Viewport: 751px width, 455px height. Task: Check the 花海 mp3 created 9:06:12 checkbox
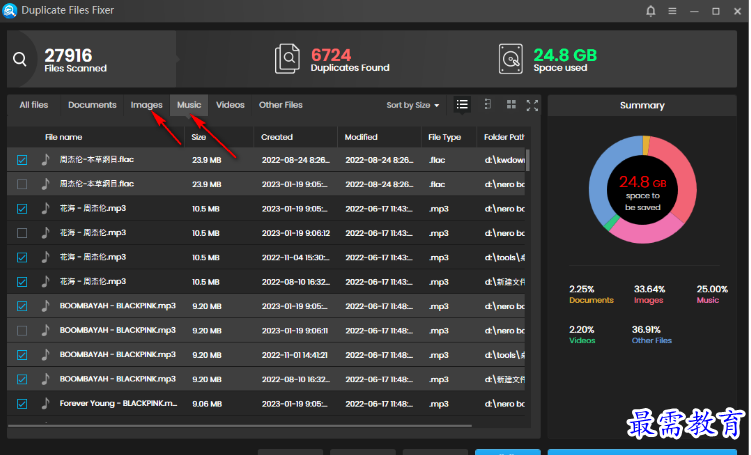coord(22,233)
